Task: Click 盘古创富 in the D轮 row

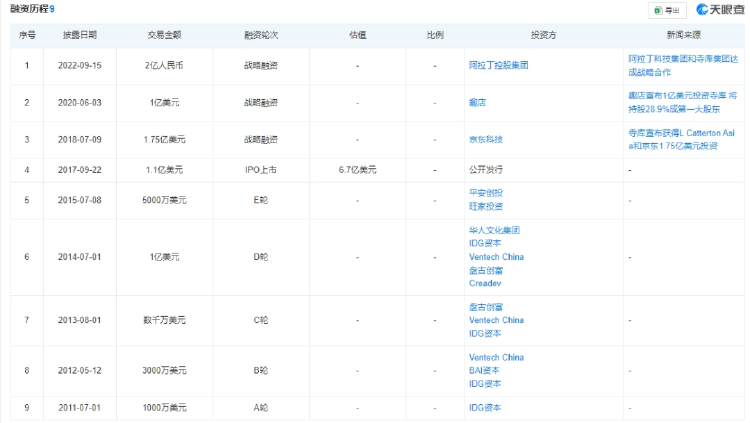Action: (x=486, y=270)
